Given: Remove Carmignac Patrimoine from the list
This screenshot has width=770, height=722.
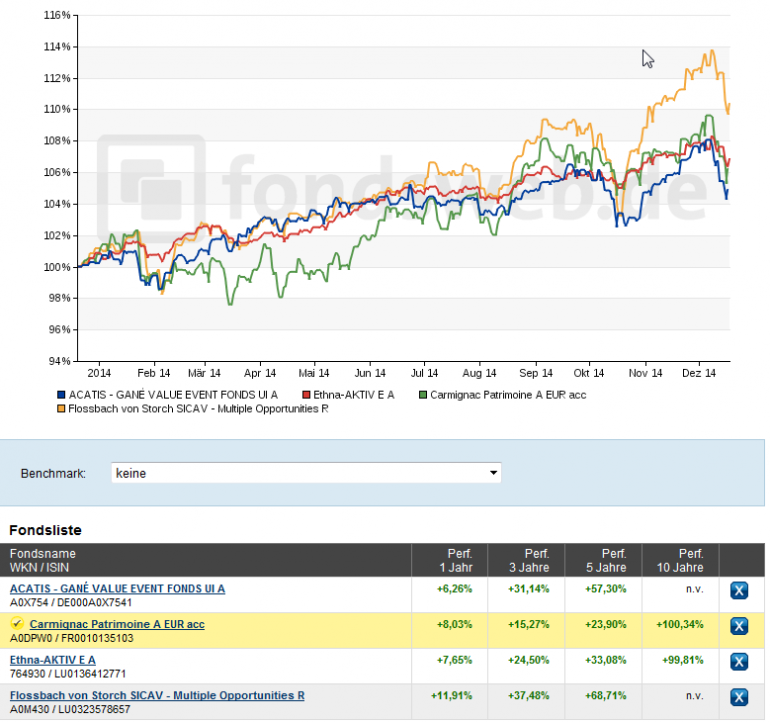Looking at the screenshot, I should [739, 627].
